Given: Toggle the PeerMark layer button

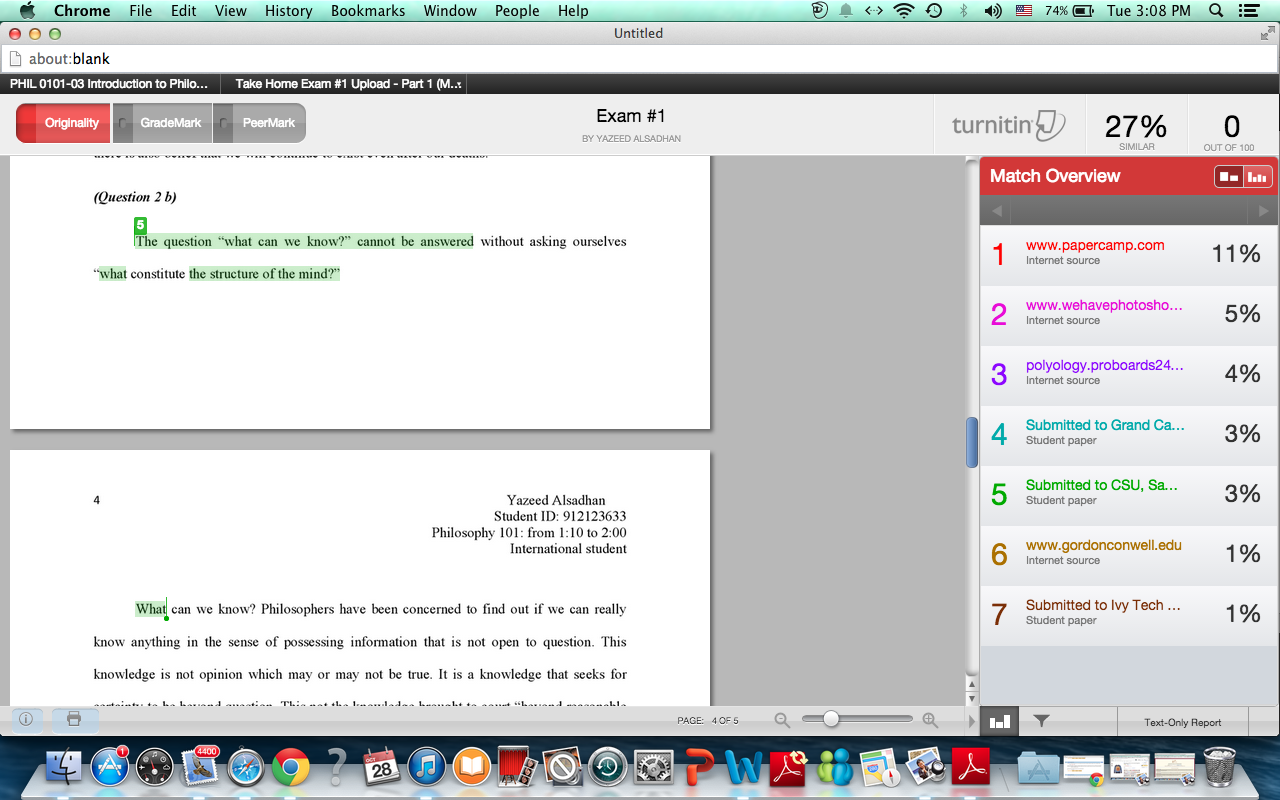Looking at the screenshot, I should (259, 123).
